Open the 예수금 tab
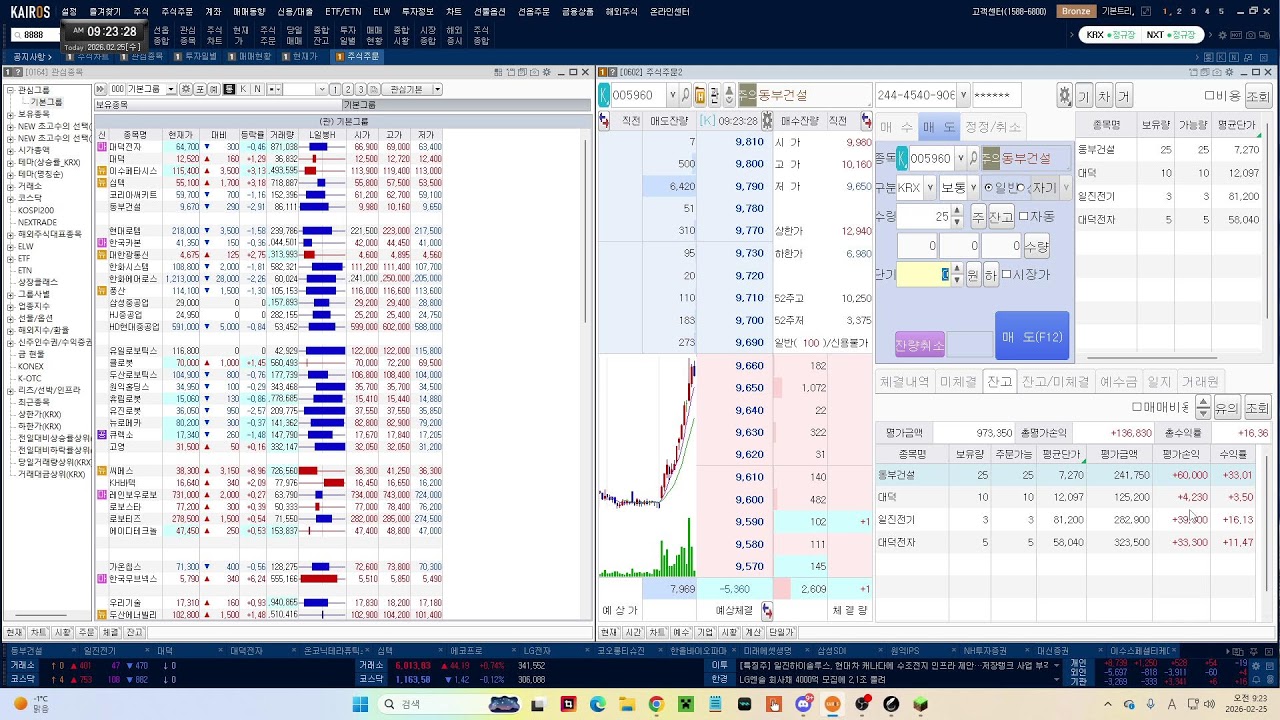 1118,382
